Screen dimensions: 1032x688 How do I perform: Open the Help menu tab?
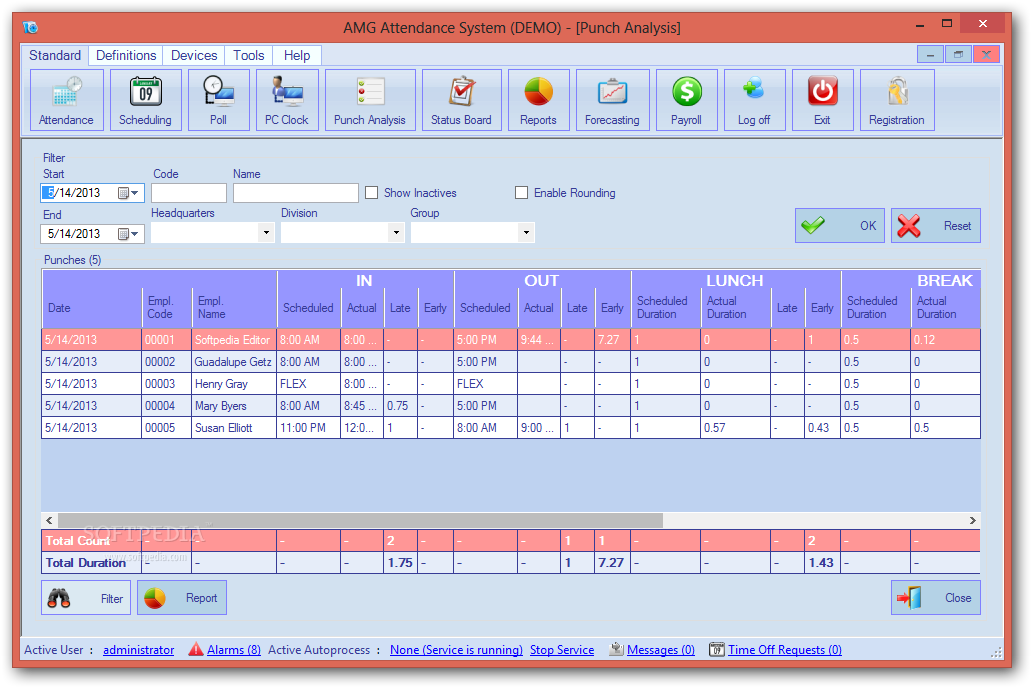(x=297, y=55)
